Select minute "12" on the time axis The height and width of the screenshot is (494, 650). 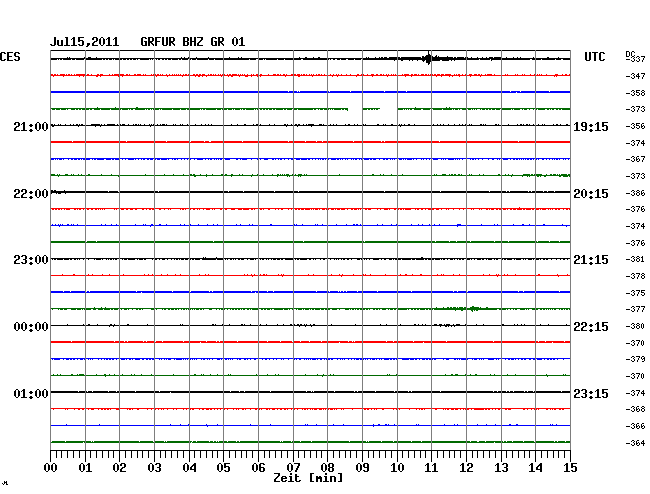coord(466,467)
